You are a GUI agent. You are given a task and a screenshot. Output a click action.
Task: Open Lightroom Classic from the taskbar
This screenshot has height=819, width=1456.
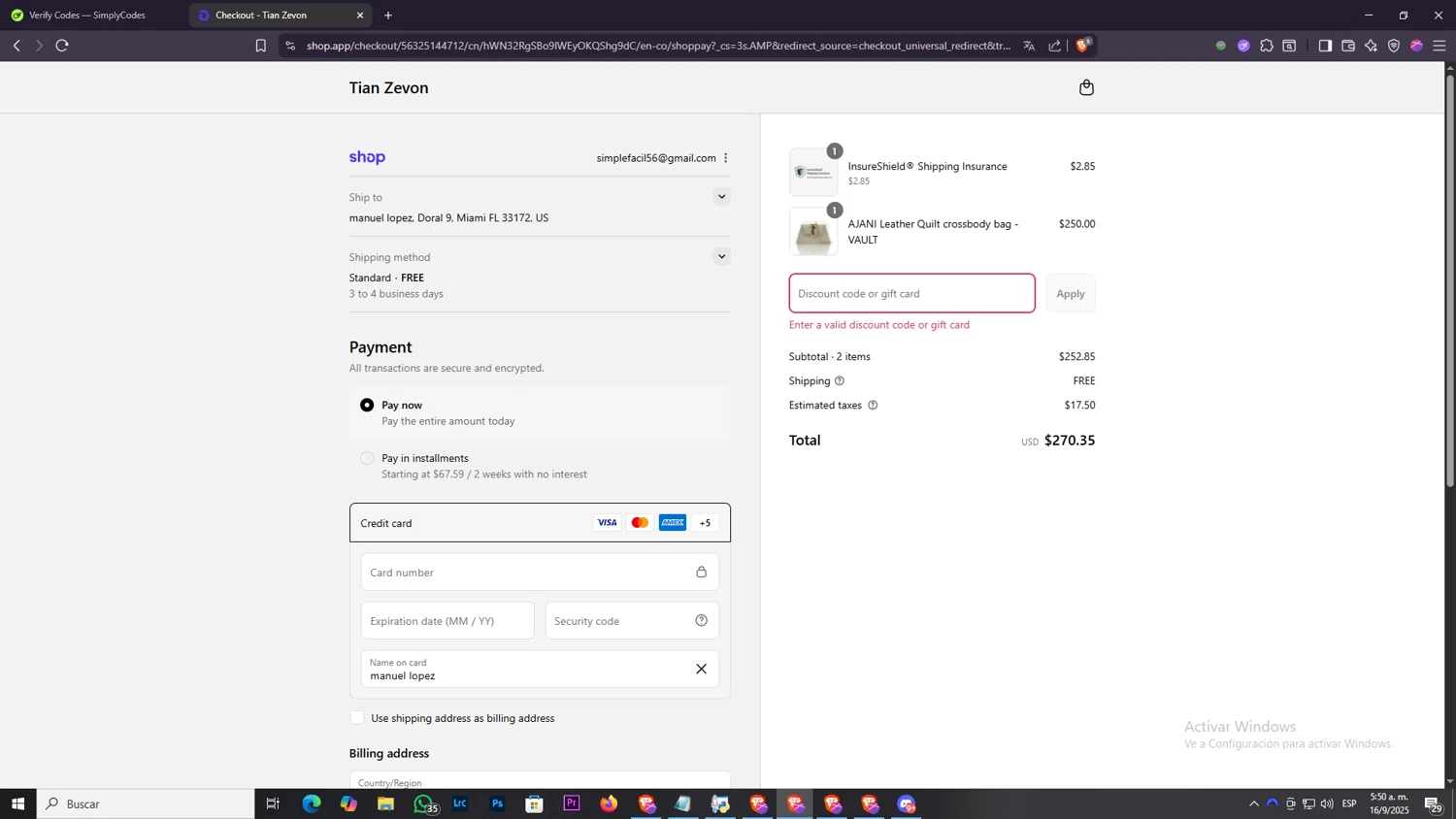460,803
